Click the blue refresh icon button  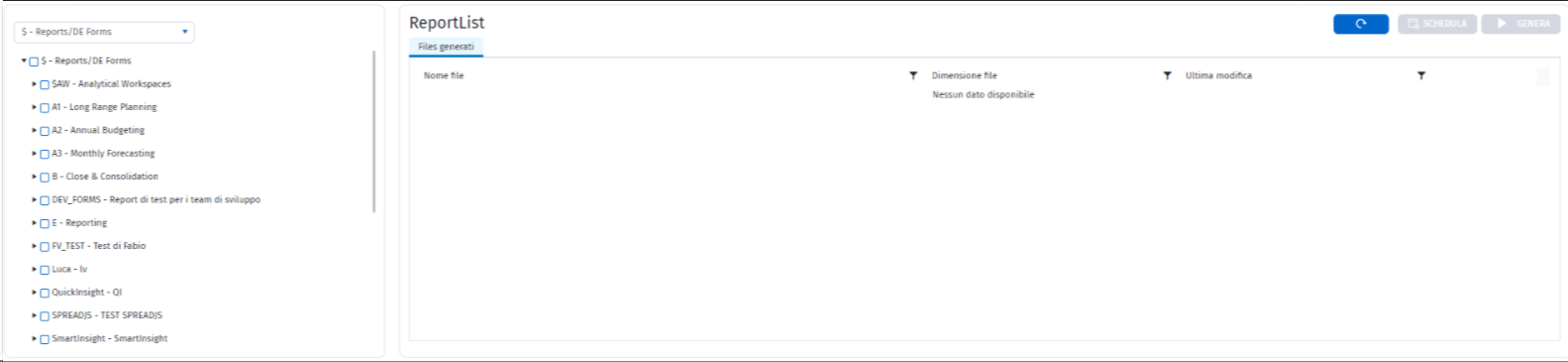tap(1360, 24)
